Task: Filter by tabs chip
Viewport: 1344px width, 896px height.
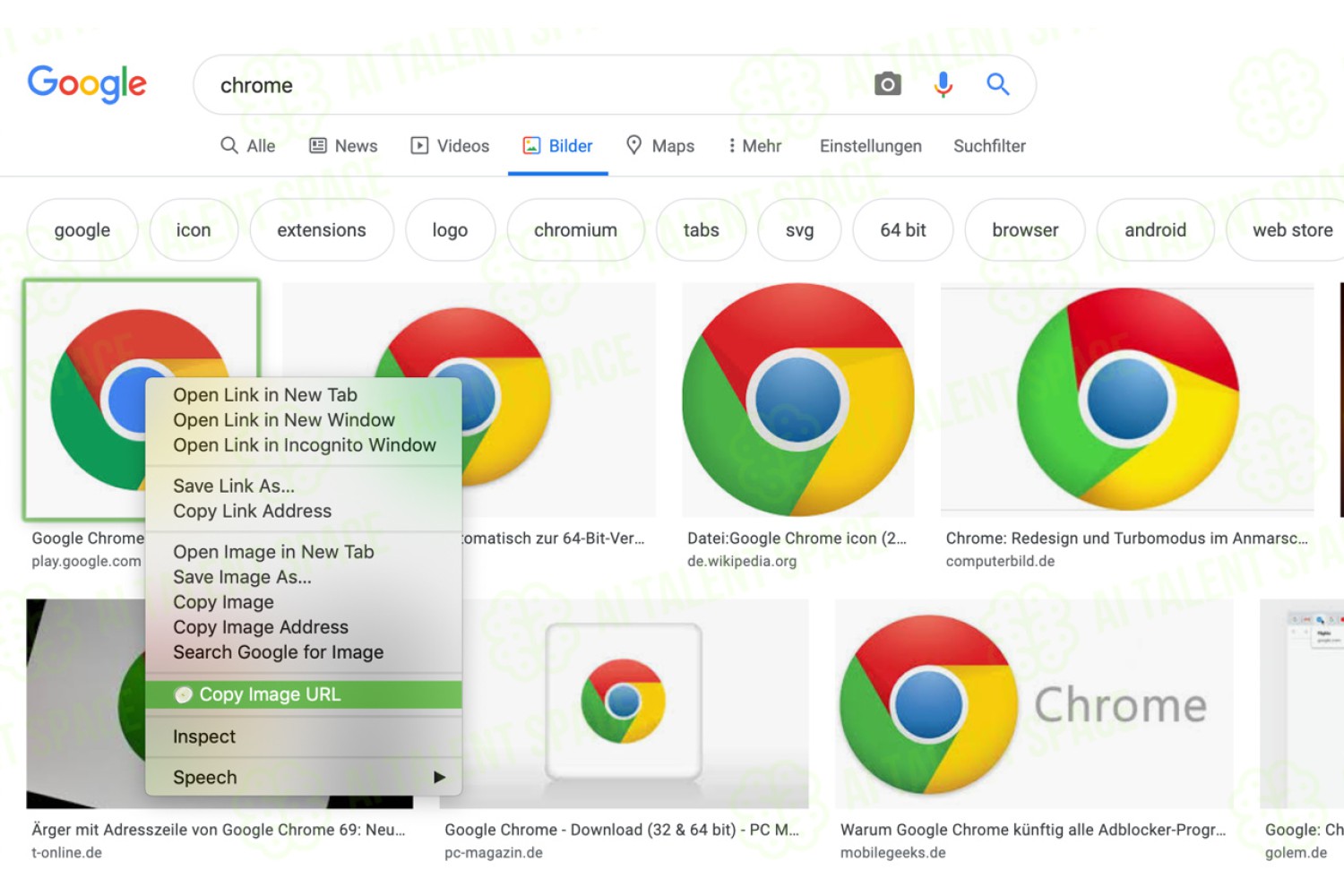Action: click(701, 230)
